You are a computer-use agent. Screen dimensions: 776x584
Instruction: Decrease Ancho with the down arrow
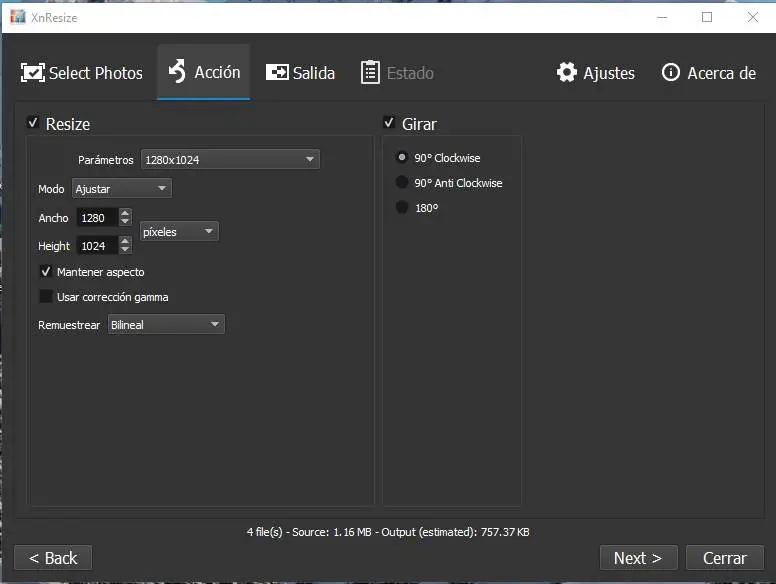coord(125,222)
